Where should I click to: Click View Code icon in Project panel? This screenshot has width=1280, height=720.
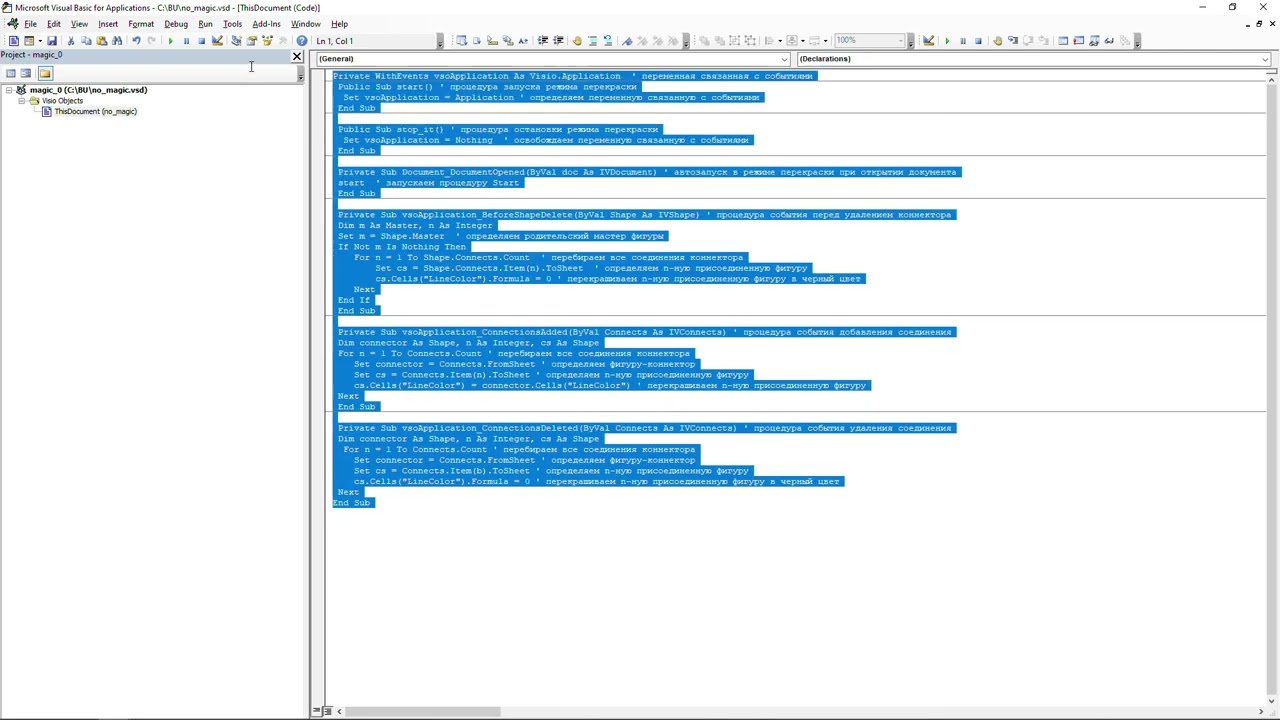coord(11,73)
